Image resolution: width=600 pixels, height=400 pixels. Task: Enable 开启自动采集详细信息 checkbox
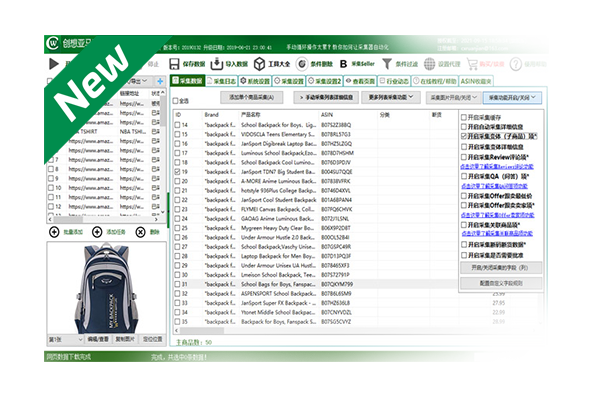(464, 126)
